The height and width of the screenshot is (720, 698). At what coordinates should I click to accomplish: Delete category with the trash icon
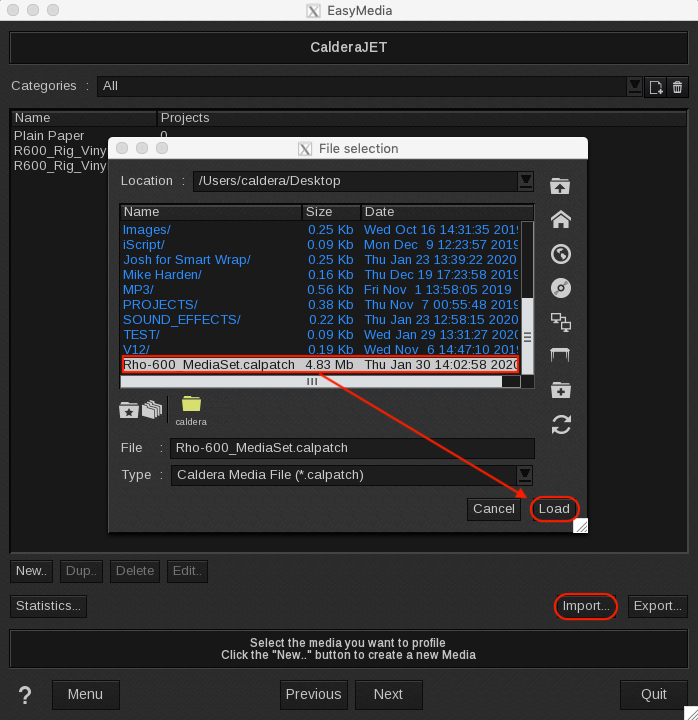pyautogui.click(x=677, y=87)
